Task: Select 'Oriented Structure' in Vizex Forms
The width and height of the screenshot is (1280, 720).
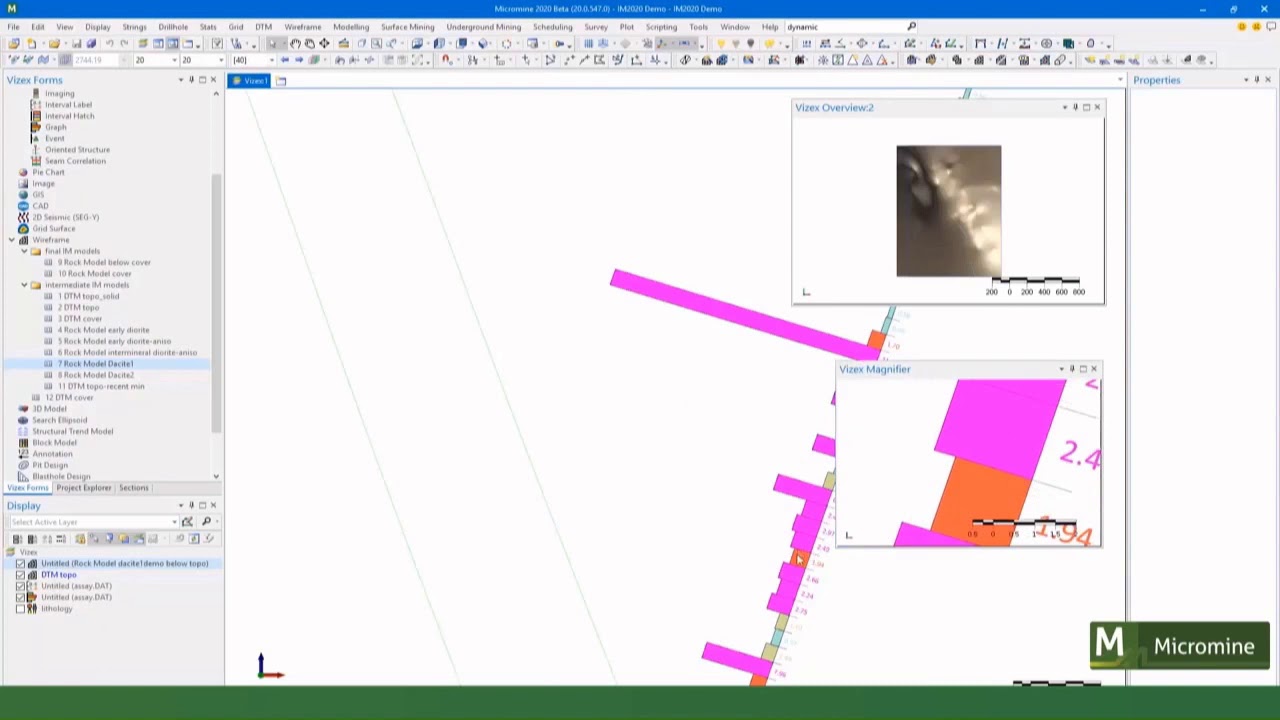Action: [x=77, y=150]
